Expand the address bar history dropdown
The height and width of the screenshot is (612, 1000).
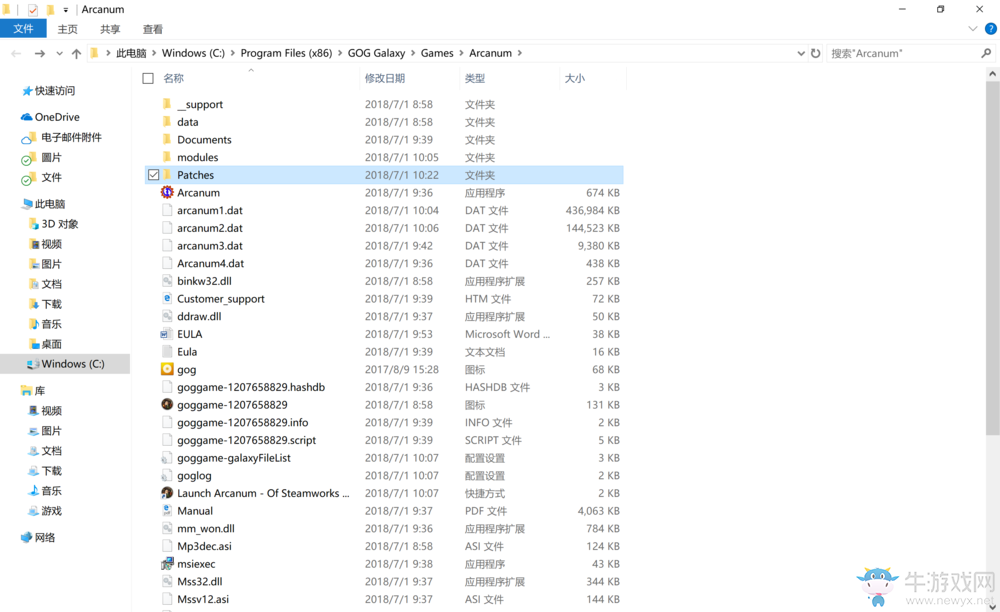pos(801,54)
